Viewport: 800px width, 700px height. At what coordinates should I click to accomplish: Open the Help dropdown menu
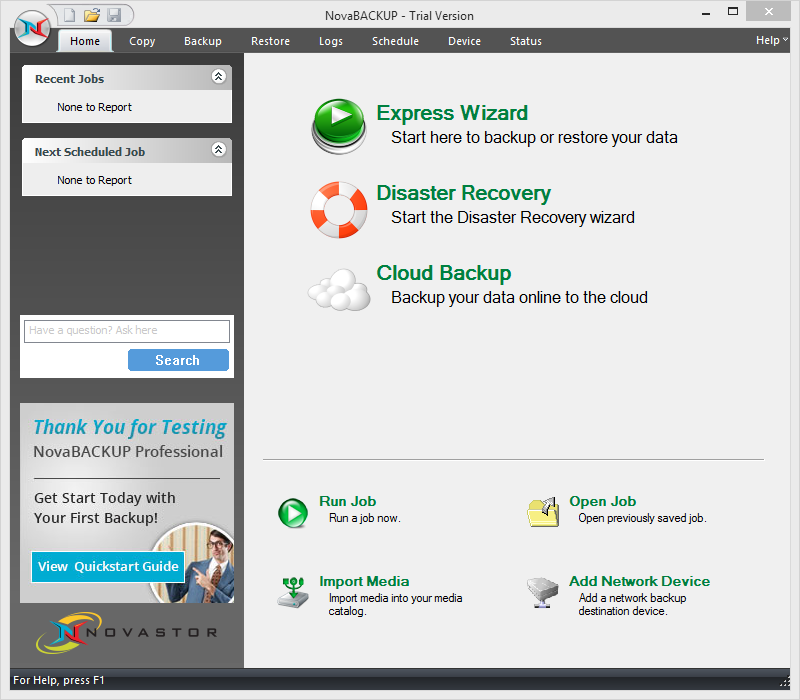pyautogui.click(x=771, y=40)
